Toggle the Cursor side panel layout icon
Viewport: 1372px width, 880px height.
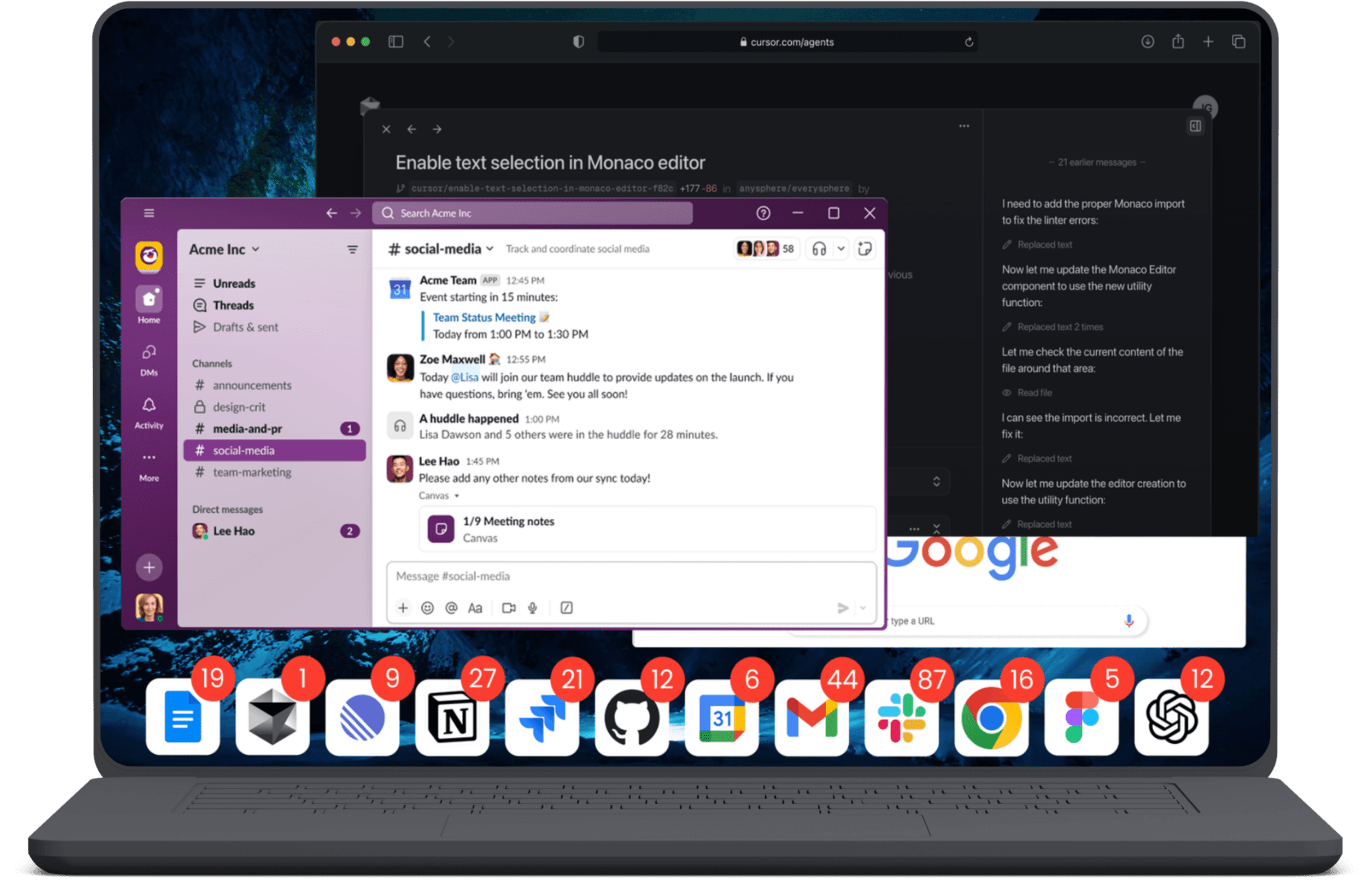tap(1195, 126)
